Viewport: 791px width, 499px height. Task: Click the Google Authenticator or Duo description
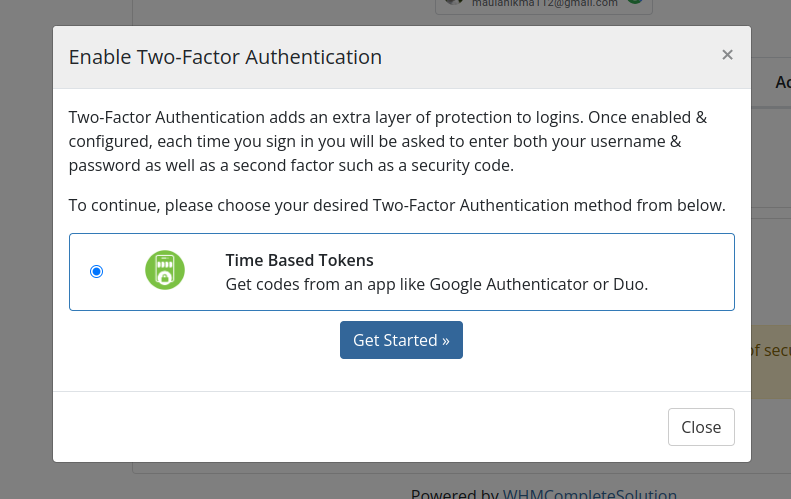[436, 285]
